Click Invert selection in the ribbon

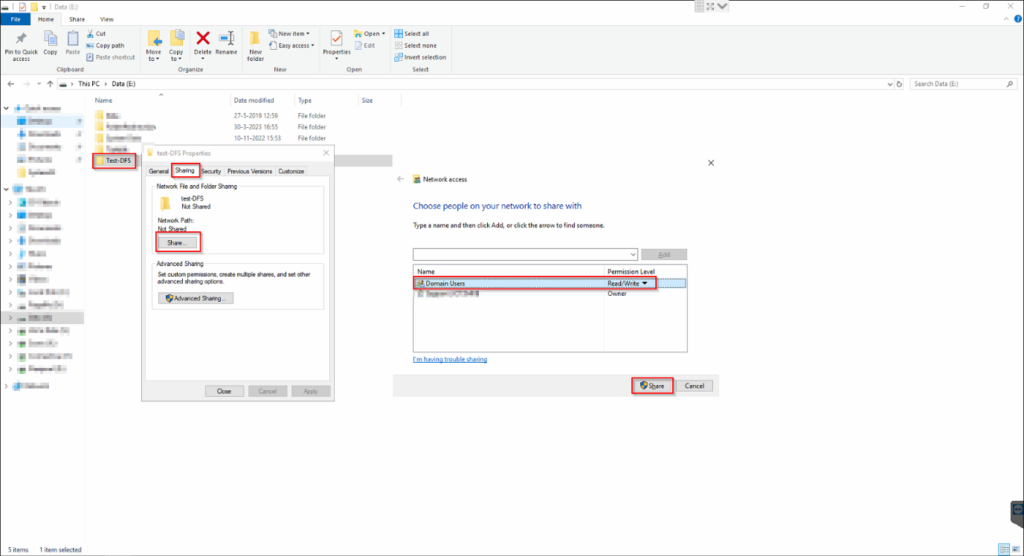coord(425,57)
